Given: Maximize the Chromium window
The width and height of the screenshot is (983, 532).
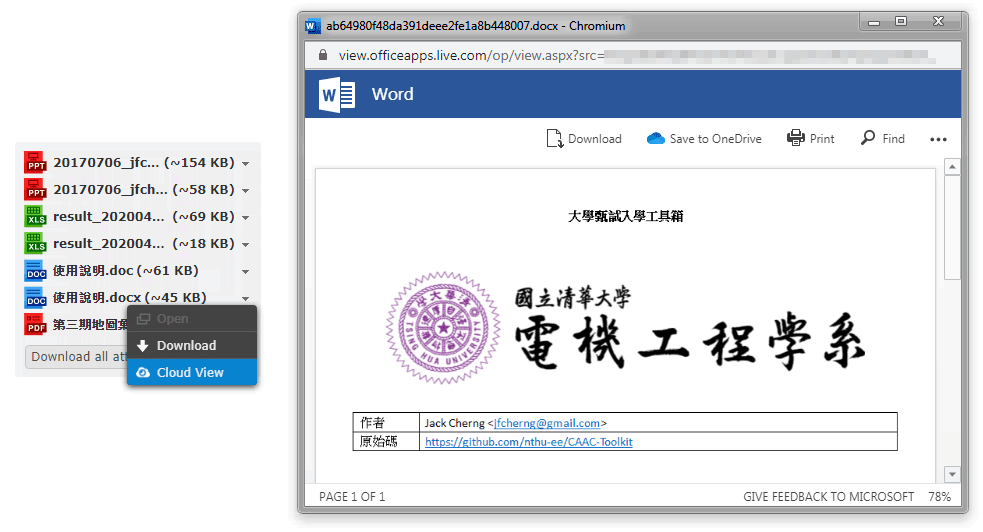Looking at the screenshot, I should click(901, 22).
